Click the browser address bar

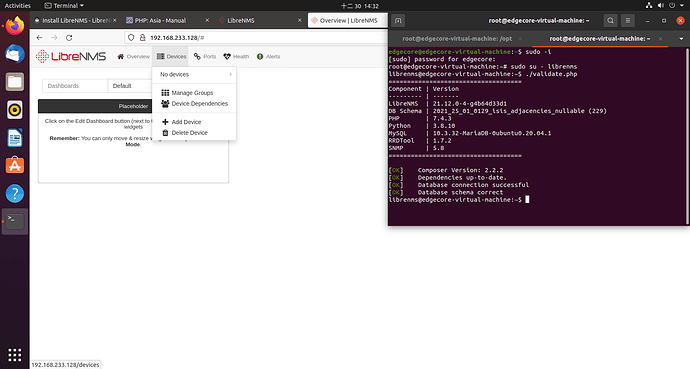[x=255, y=38]
